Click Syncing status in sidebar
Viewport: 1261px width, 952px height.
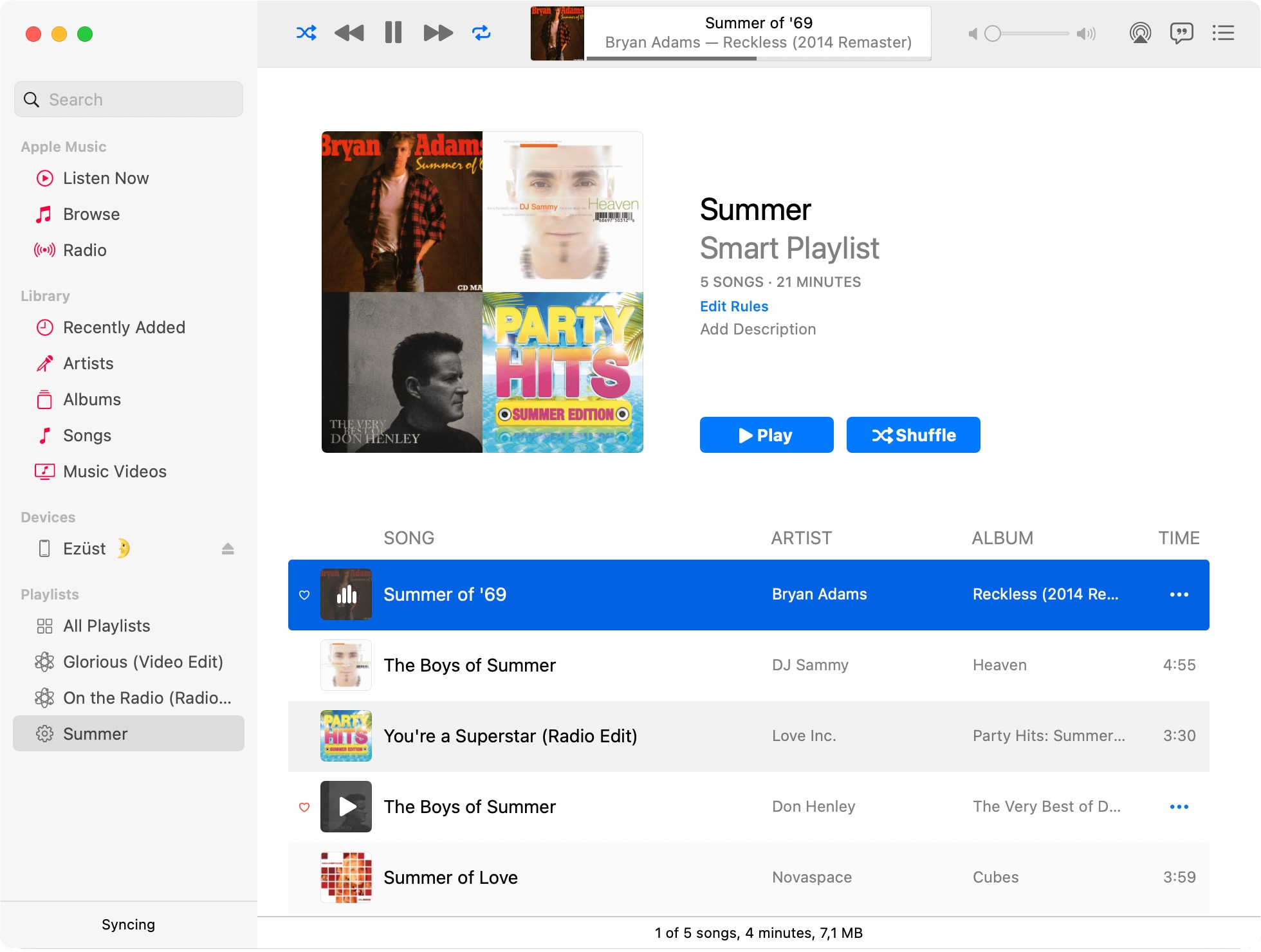point(128,924)
